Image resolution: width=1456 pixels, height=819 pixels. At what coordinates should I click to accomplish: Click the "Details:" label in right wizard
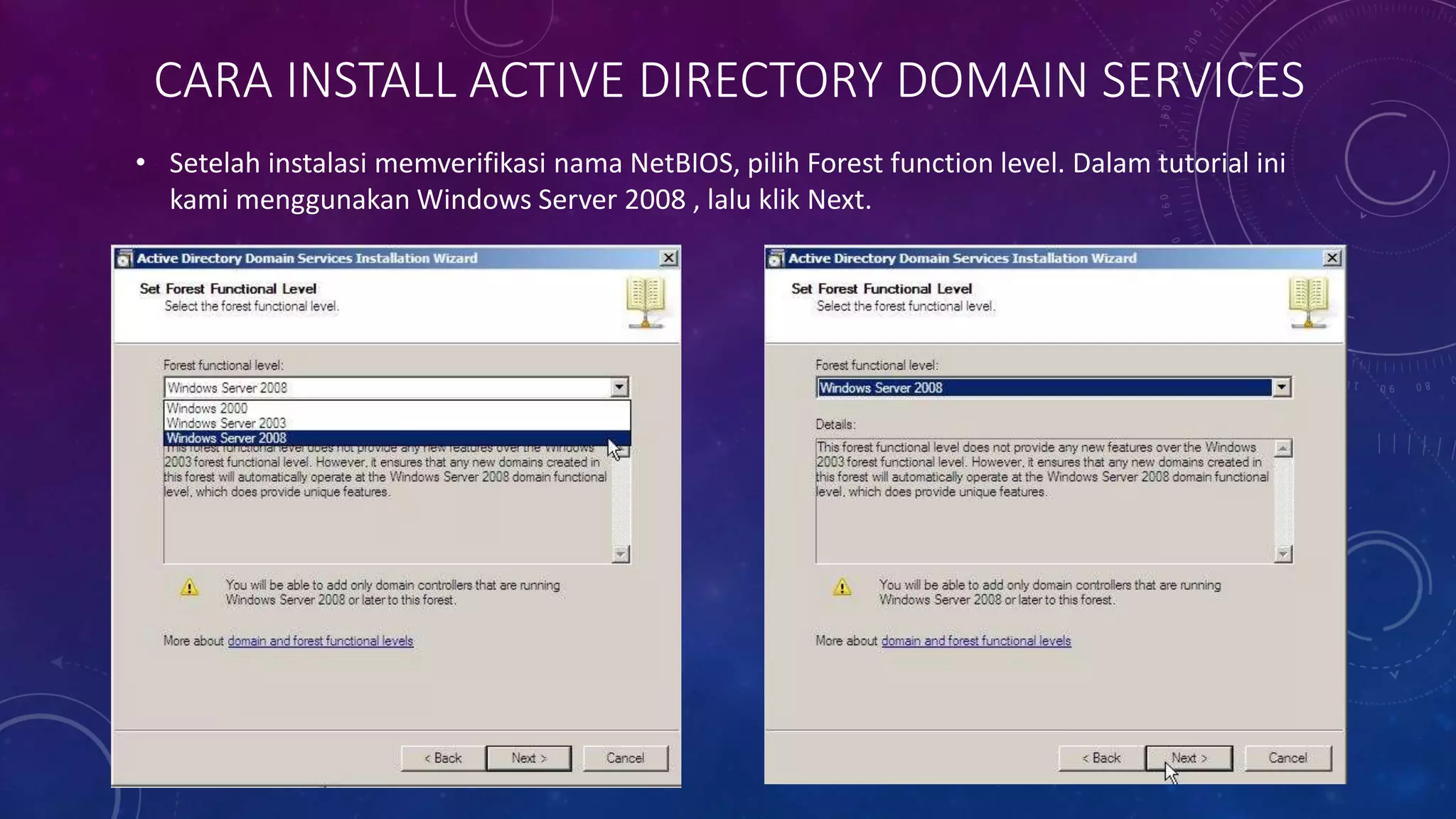pos(835,424)
